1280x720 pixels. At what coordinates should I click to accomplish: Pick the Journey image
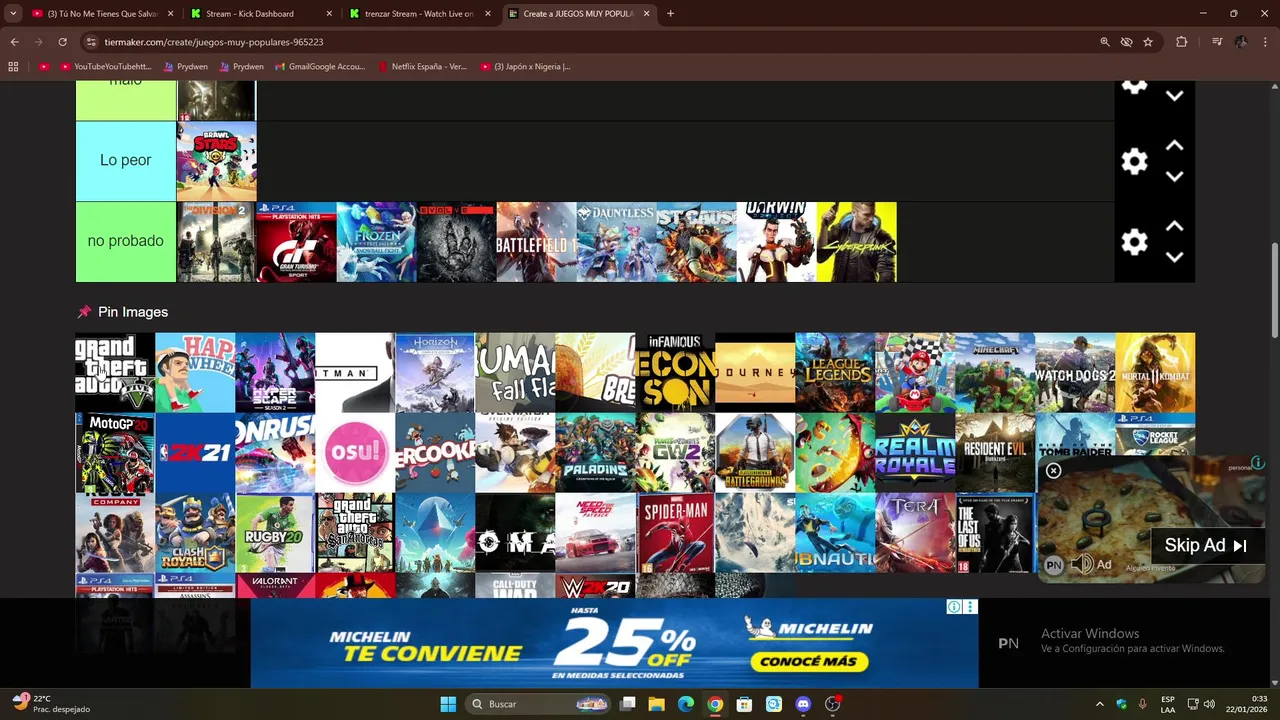pyautogui.click(x=755, y=373)
